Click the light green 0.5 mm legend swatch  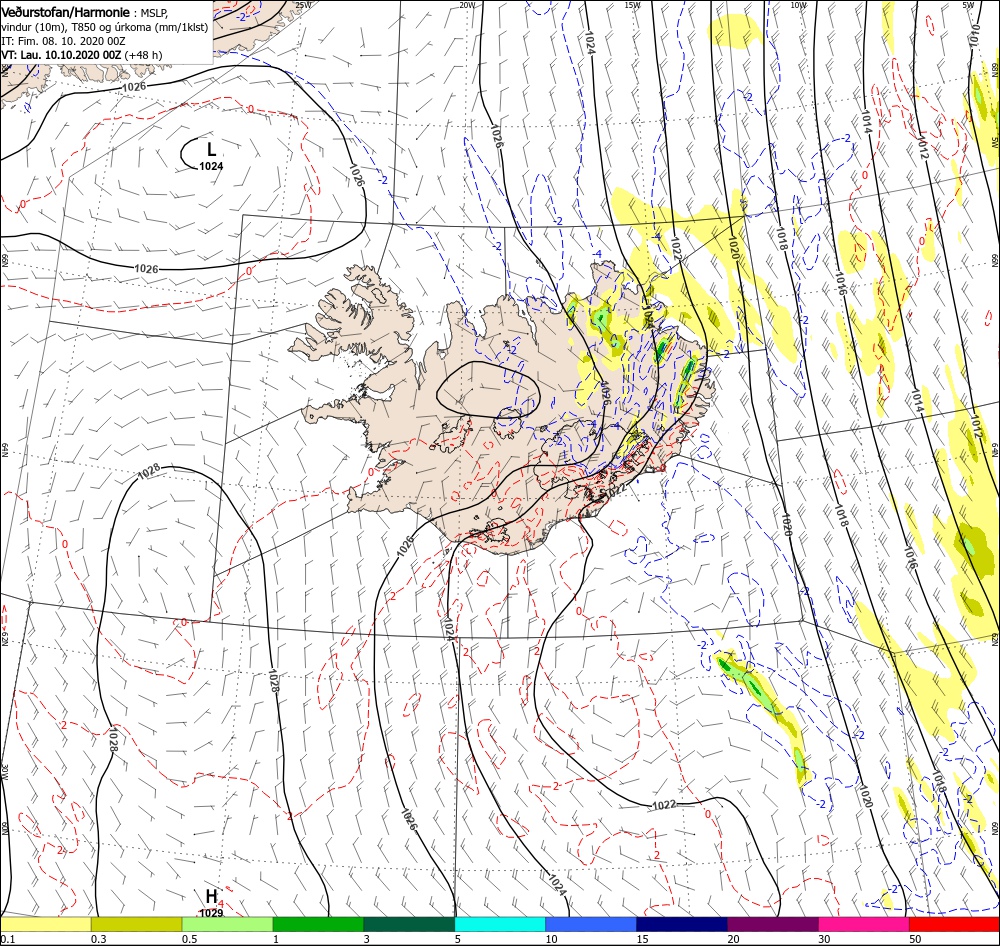click(x=227, y=924)
